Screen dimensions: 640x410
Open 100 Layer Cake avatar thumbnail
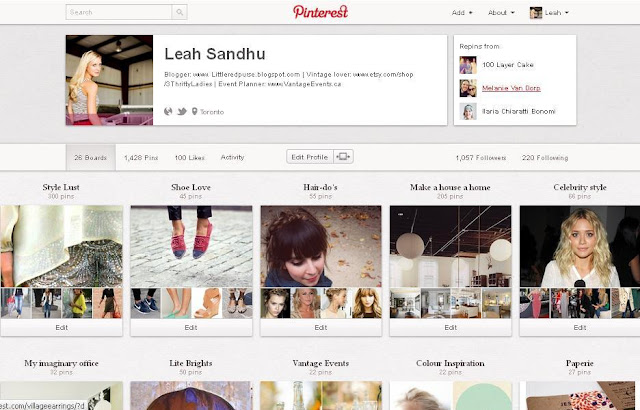click(468, 65)
